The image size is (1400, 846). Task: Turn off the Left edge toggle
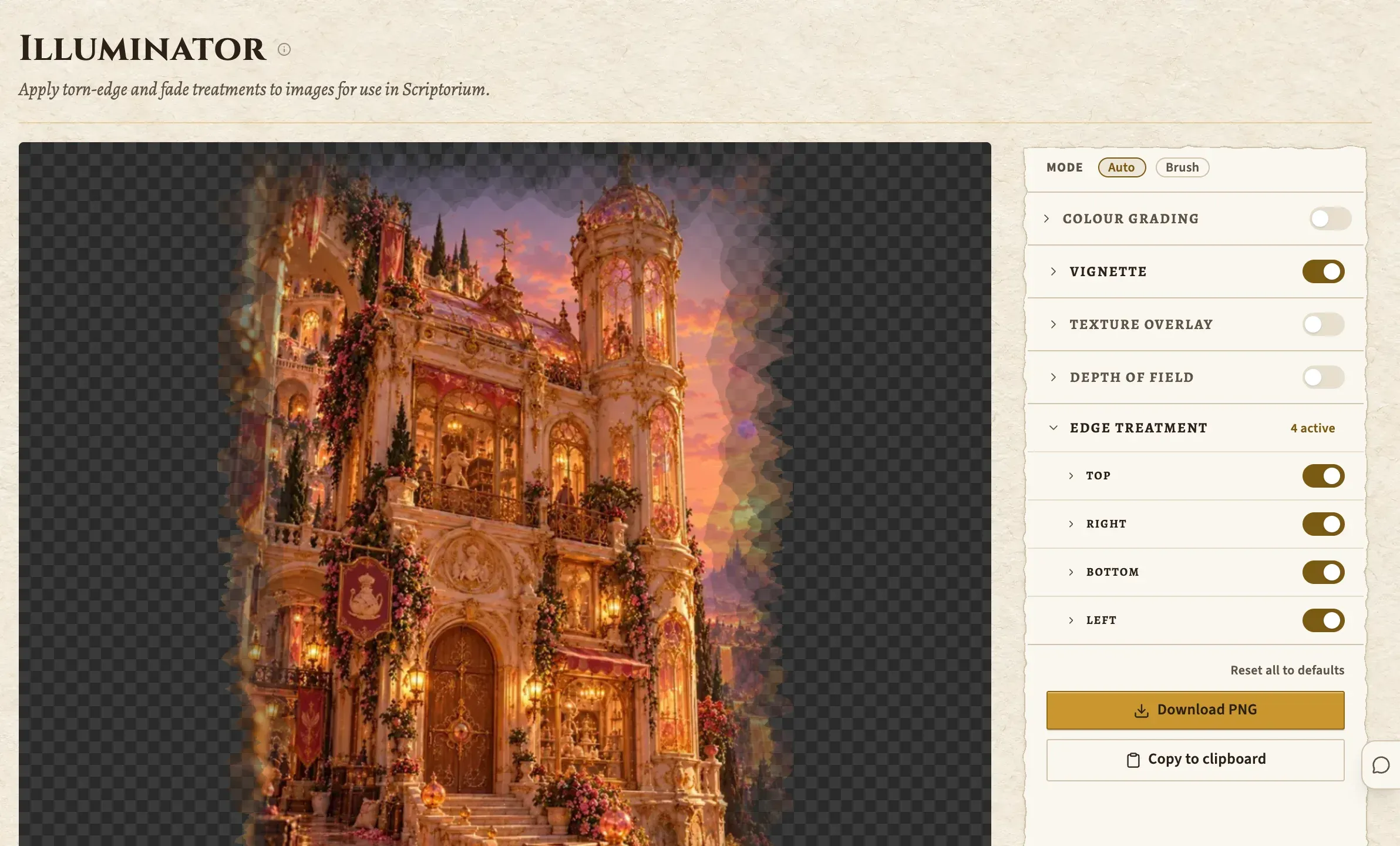tap(1323, 620)
